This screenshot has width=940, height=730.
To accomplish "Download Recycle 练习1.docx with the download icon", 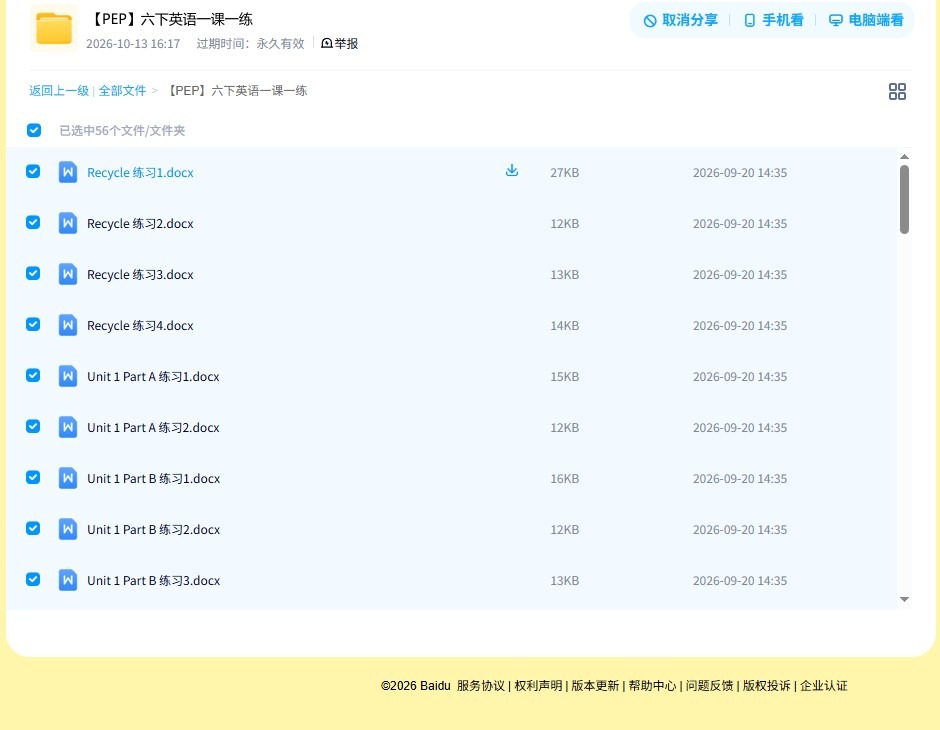I will [511, 171].
